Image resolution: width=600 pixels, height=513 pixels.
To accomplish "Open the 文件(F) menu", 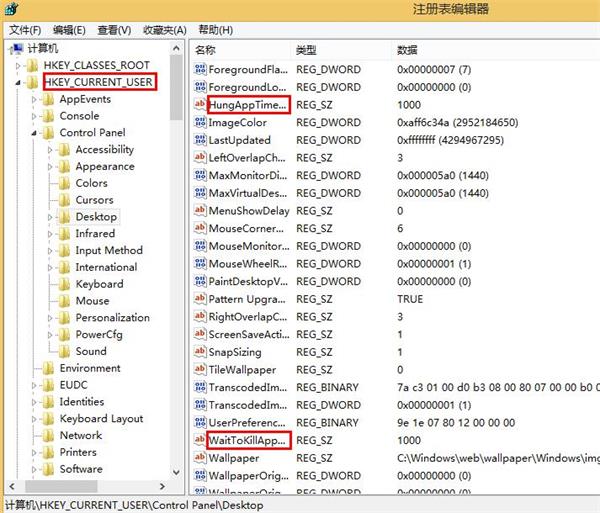I will click(x=25, y=30).
